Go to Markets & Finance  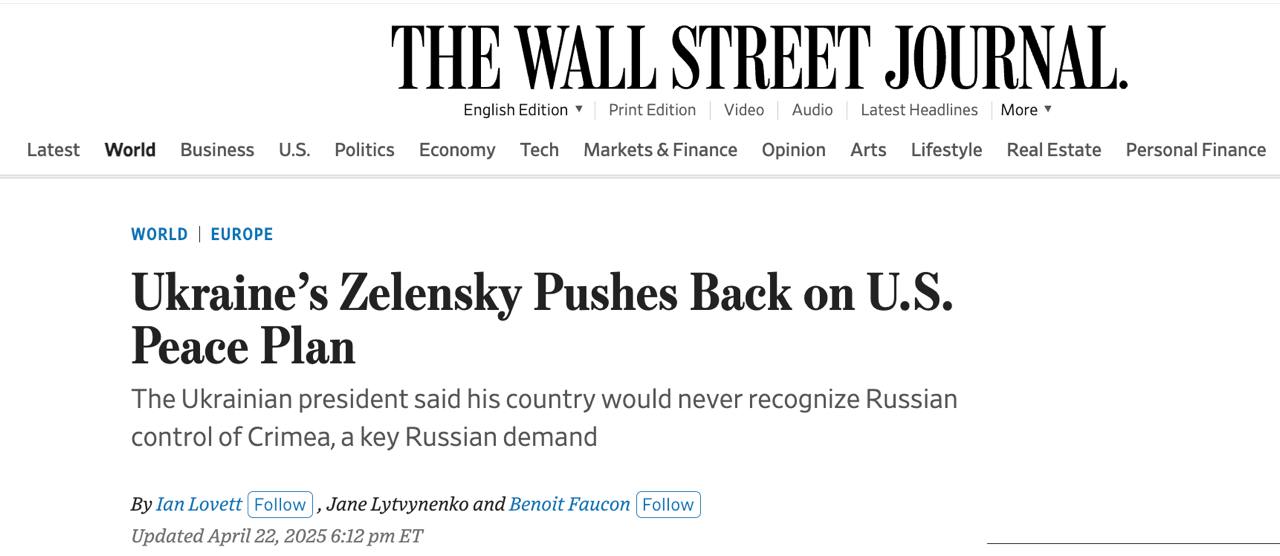click(660, 150)
